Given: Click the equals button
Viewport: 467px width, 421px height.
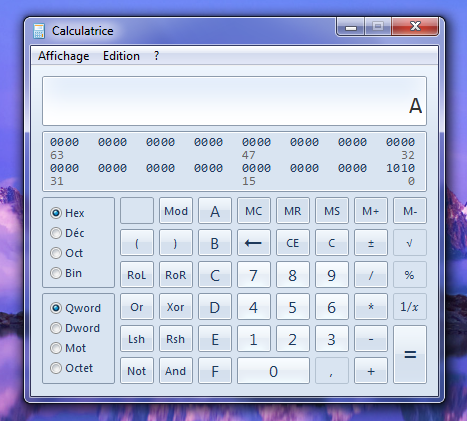Looking at the screenshot, I should pyautogui.click(x=410, y=354).
